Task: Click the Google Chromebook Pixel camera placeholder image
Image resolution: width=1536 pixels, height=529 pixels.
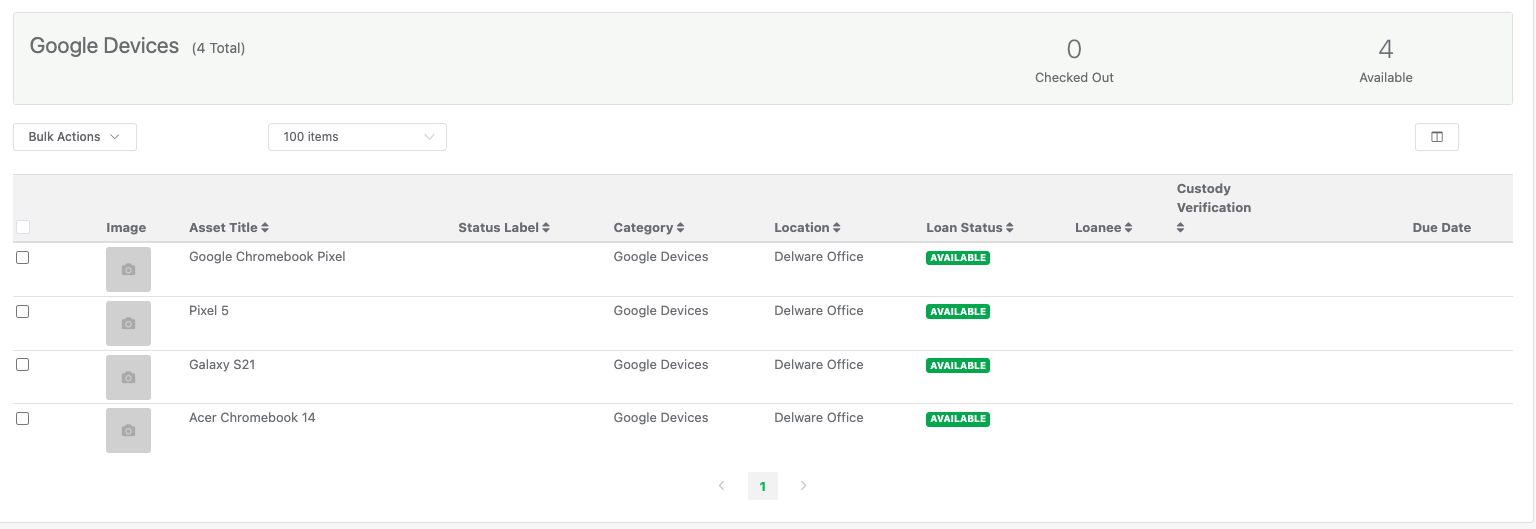Action: 128,269
